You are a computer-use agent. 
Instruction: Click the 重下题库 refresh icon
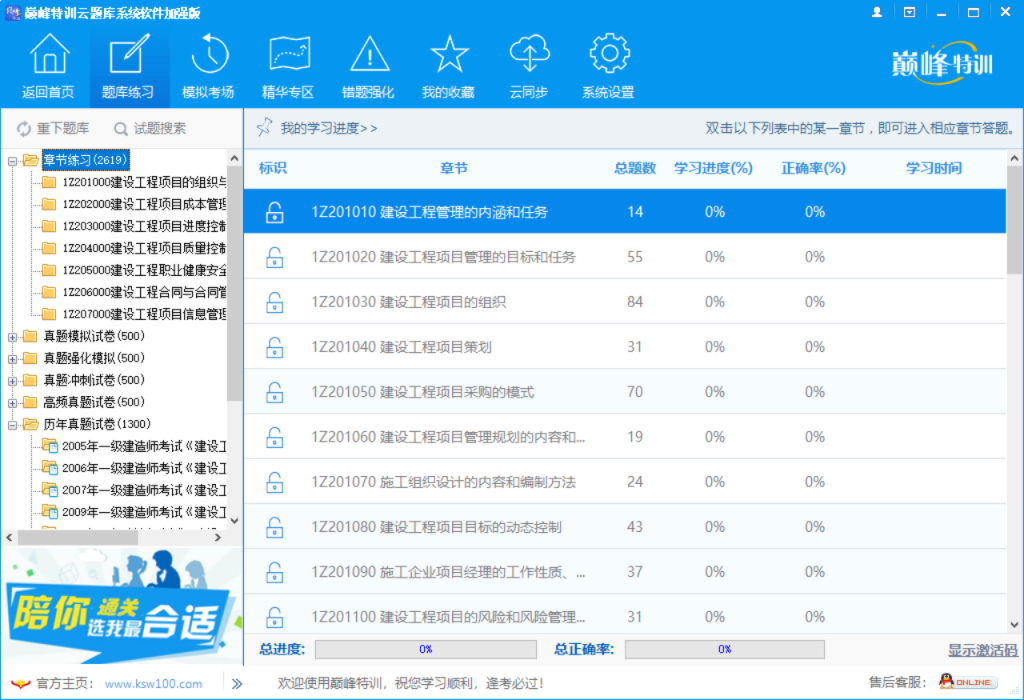pyautogui.click(x=22, y=128)
